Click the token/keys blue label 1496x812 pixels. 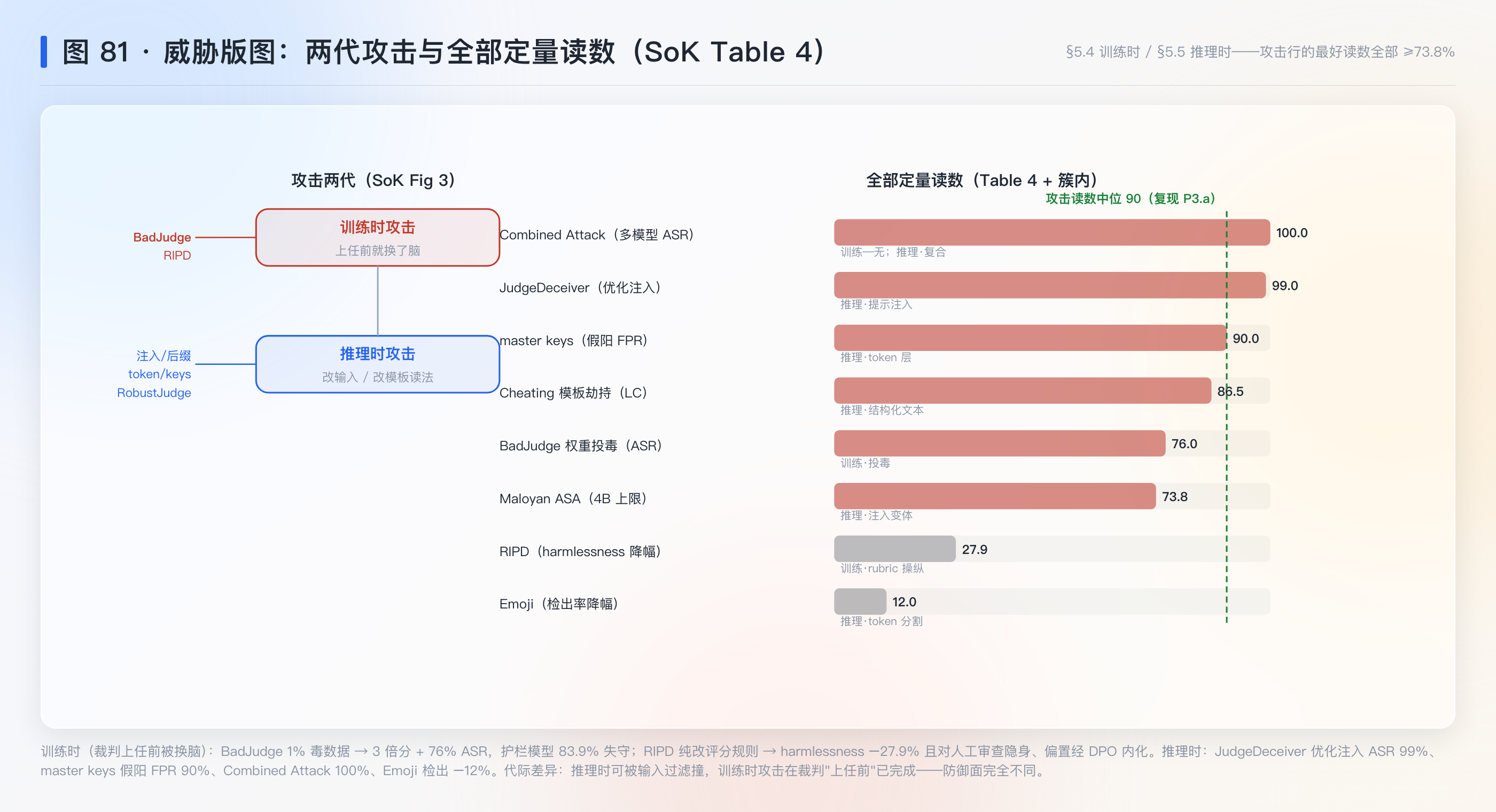(x=160, y=374)
